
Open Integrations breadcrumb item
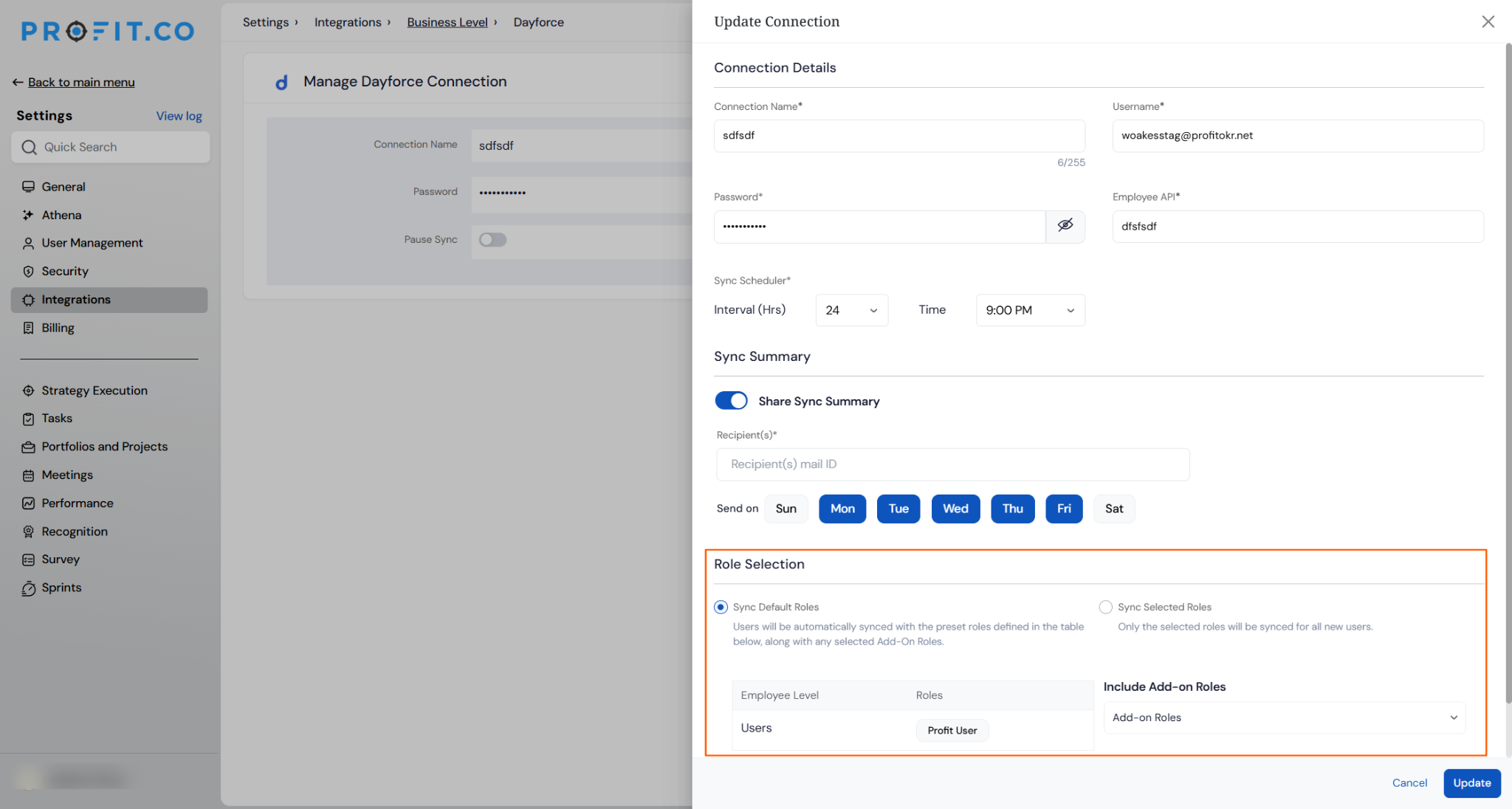tap(348, 22)
